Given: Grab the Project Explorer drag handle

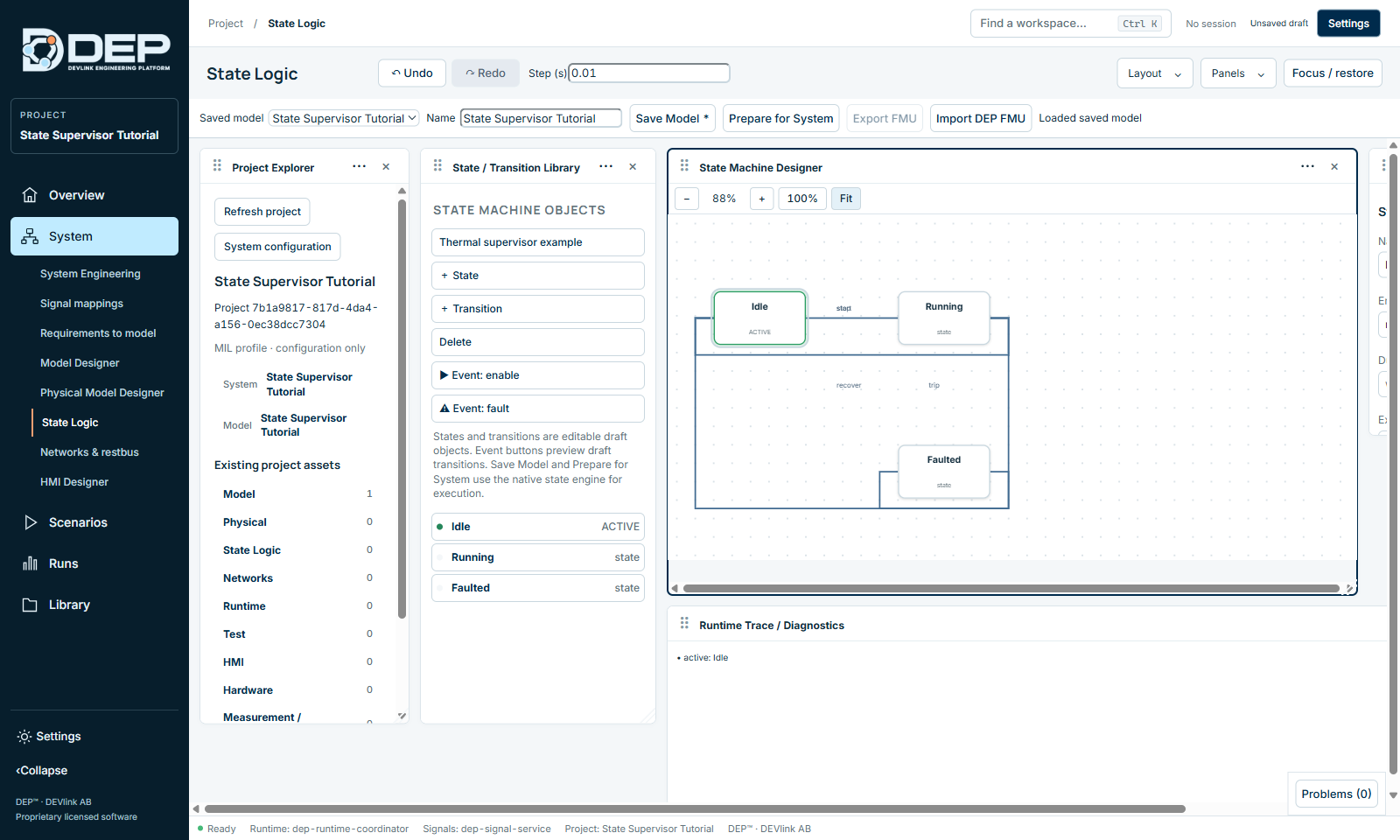Looking at the screenshot, I should point(217,165).
